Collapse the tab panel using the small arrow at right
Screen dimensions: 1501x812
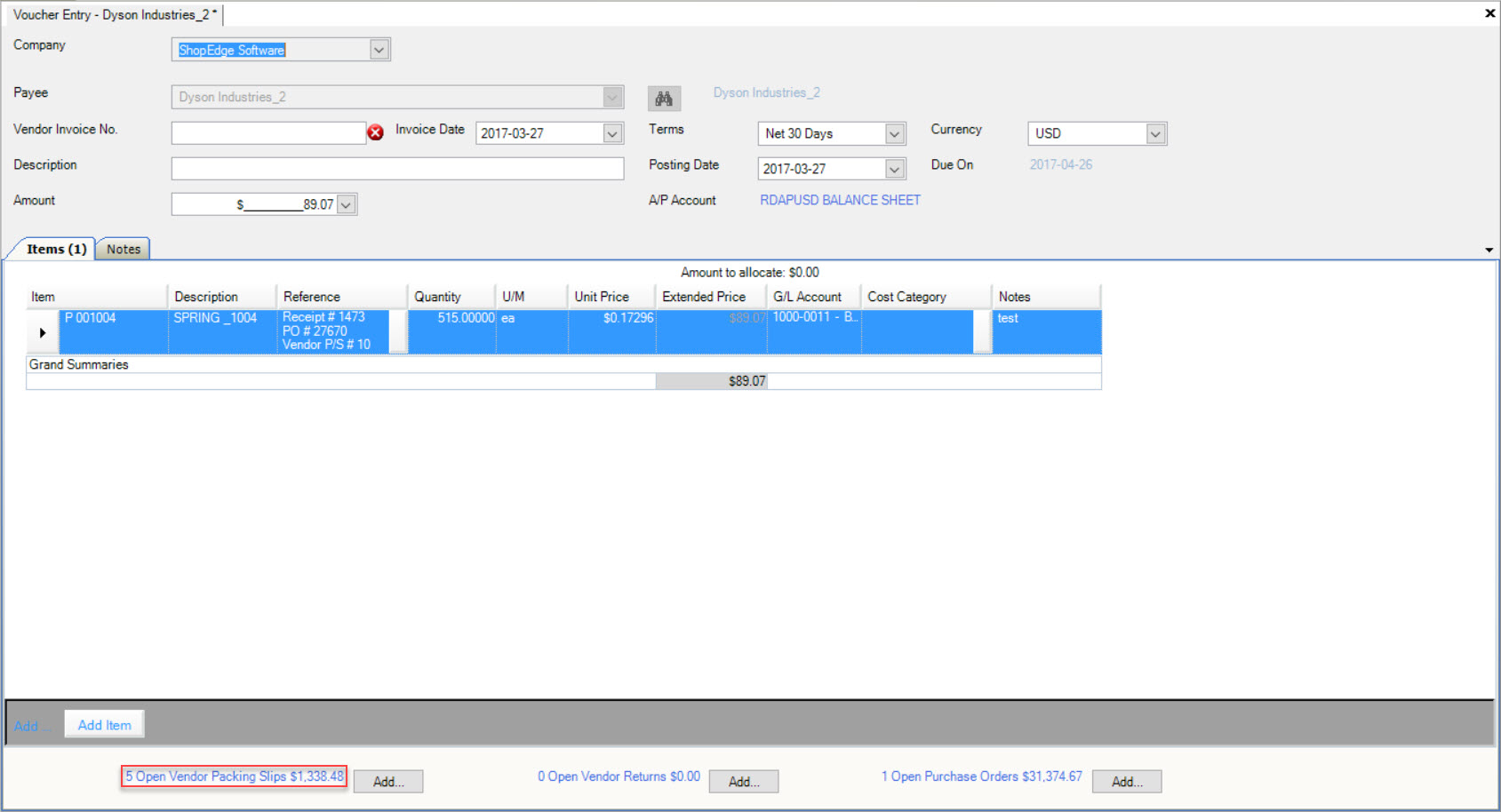[1489, 251]
